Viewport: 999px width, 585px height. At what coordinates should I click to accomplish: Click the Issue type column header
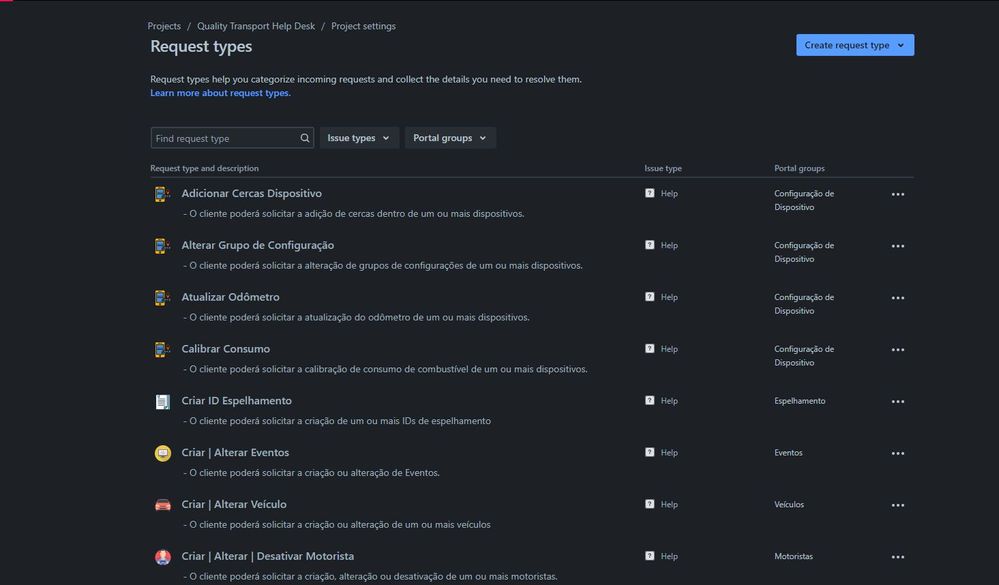663,168
